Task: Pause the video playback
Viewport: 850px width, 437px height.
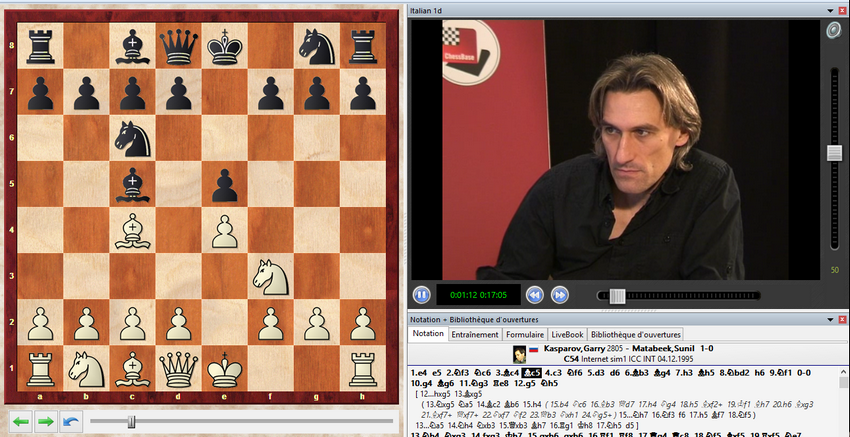Action: click(422, 295)
